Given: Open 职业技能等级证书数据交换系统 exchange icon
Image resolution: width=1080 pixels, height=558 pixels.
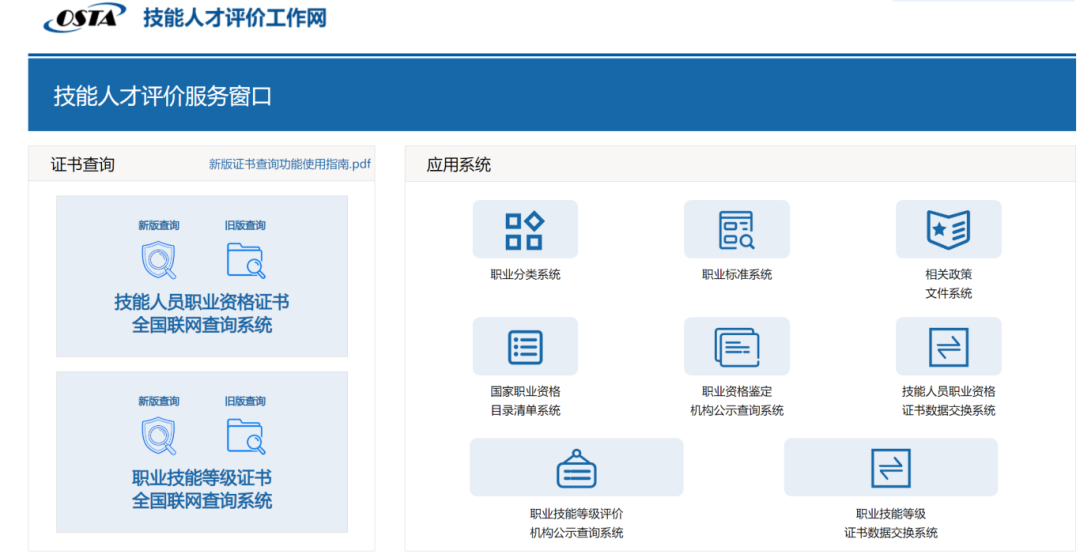Looking at the screenshot, I should (890, 467).
